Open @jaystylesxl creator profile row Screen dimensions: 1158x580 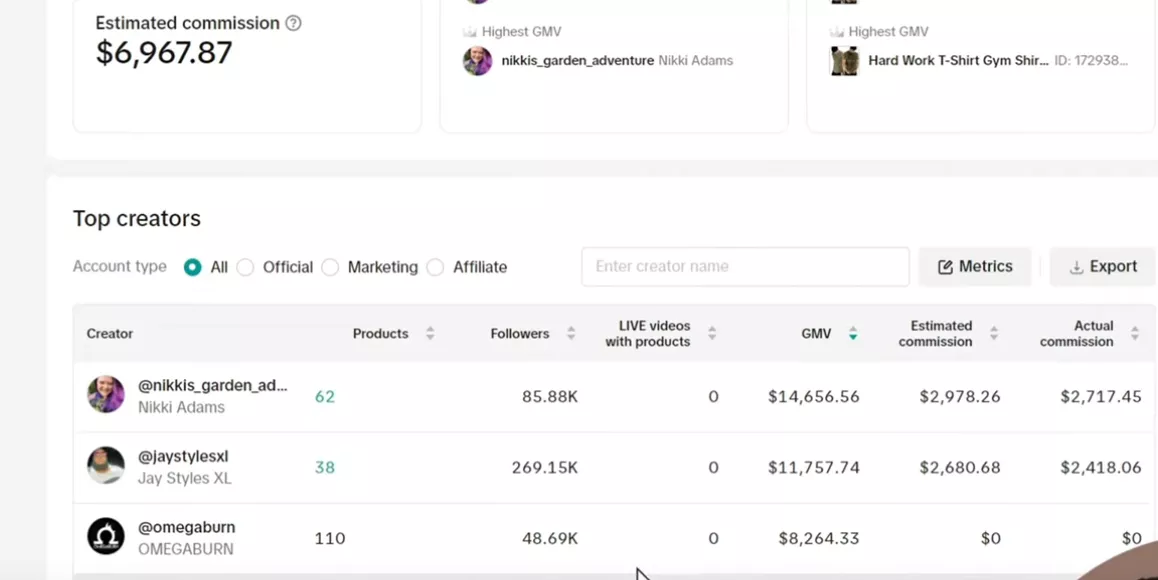pyautogui.click(x=614, y=468)
